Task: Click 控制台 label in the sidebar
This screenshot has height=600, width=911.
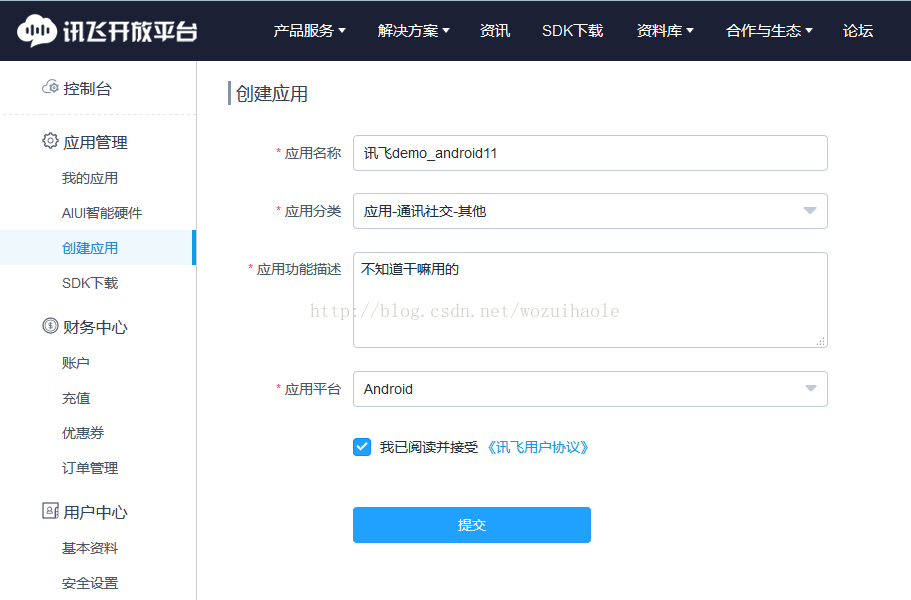Action: pyautogui.click(x=87, y=88)
